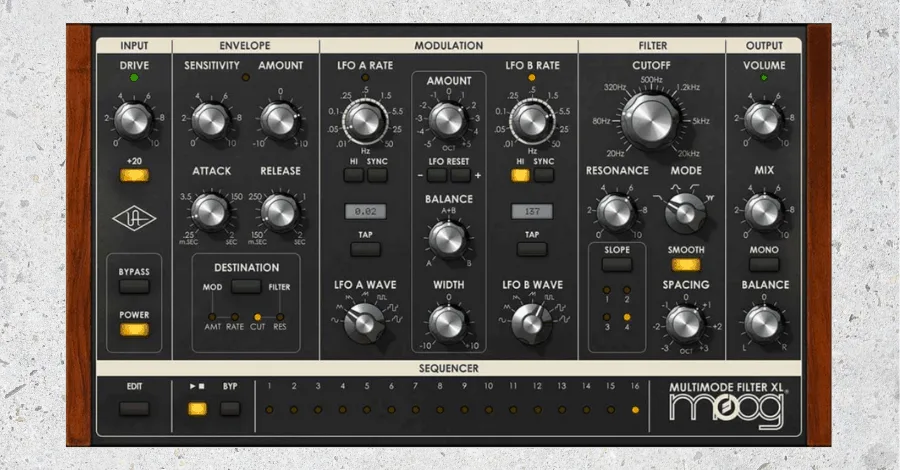Click the LFO A Rate knob
Screen dimensions: 900x470
[365, 121]
